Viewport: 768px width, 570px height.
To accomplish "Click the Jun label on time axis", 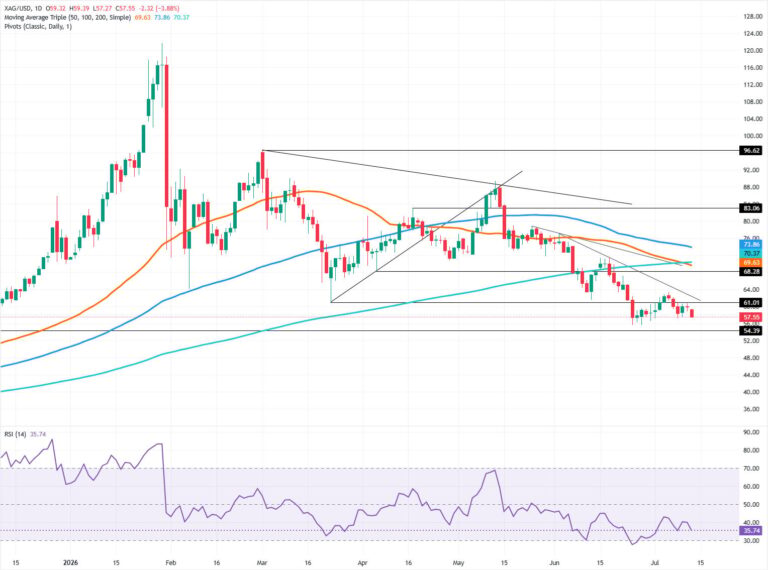I will [x=554, y=563].
